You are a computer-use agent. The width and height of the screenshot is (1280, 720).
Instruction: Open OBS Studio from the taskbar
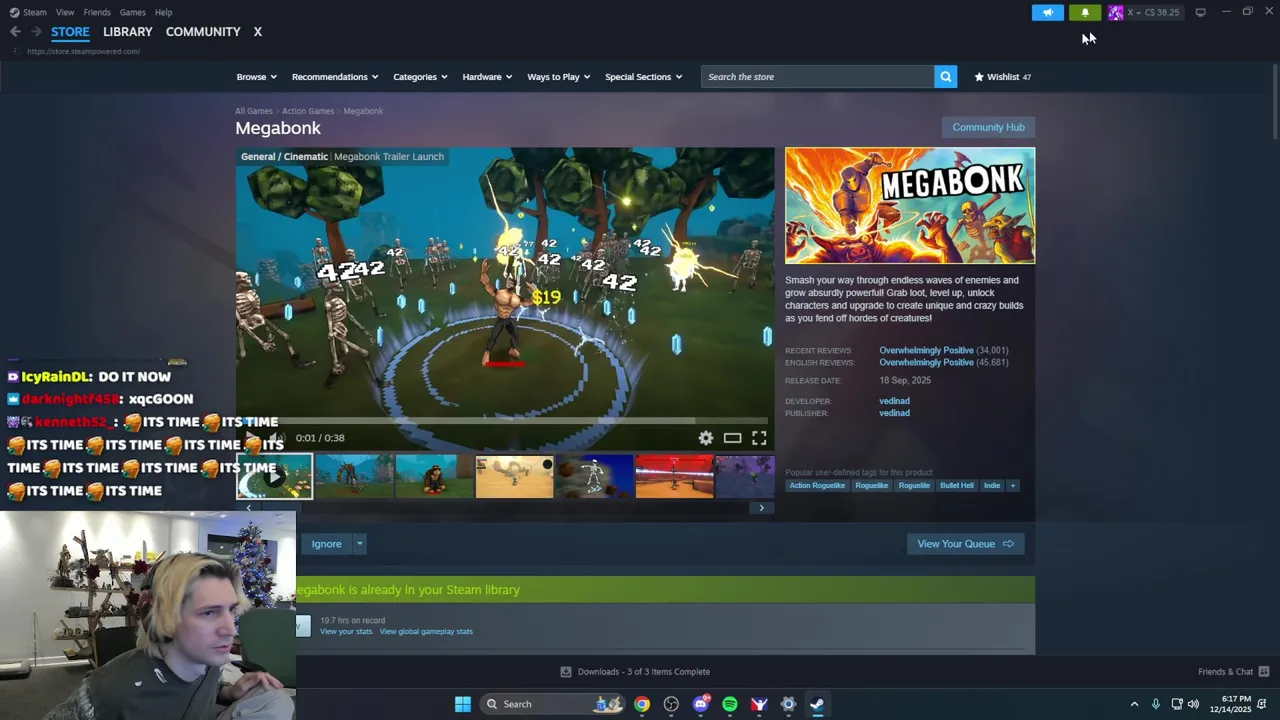tap(671, 704)
